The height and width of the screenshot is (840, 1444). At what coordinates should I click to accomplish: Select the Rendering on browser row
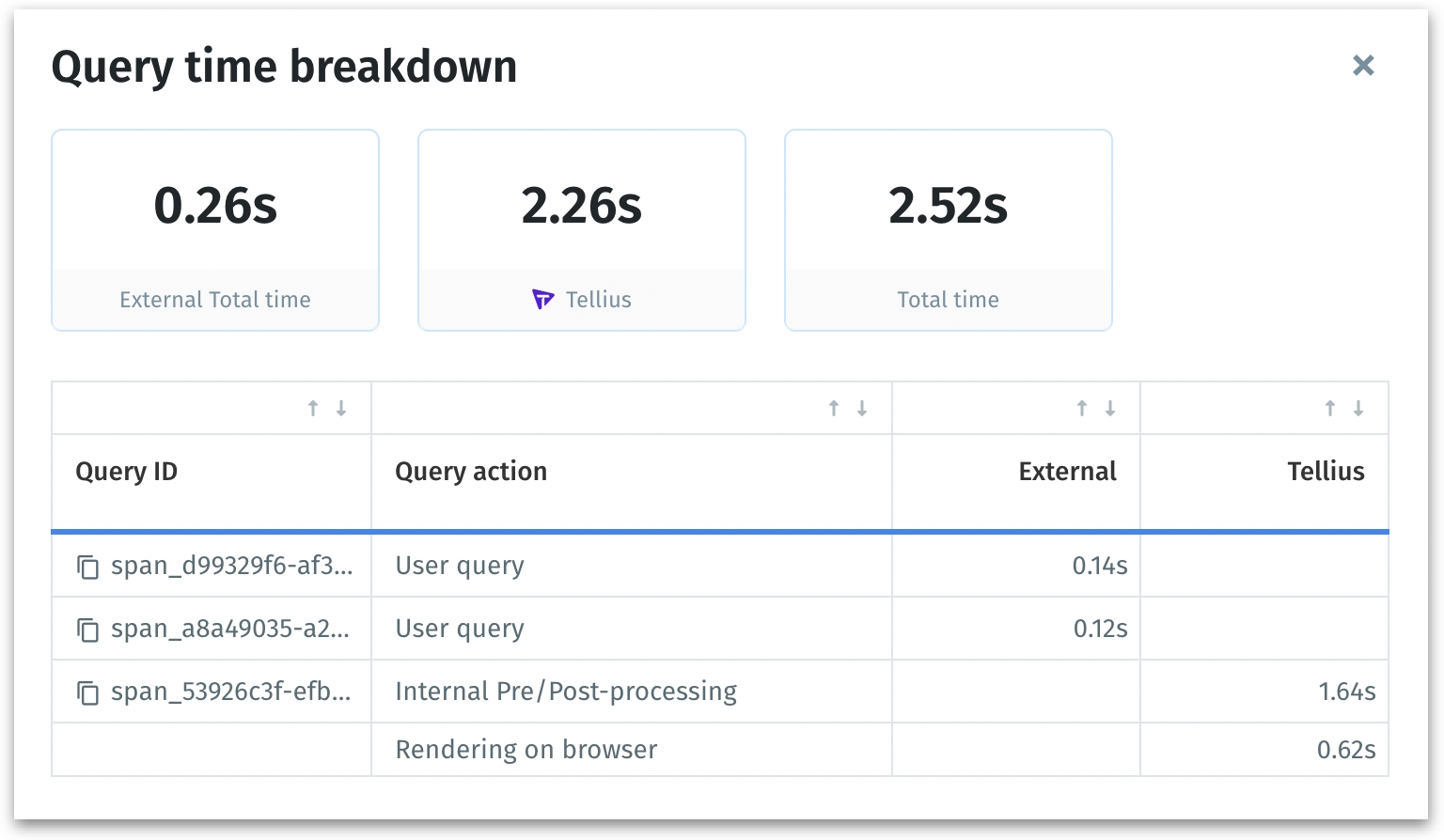coord(526,750)
